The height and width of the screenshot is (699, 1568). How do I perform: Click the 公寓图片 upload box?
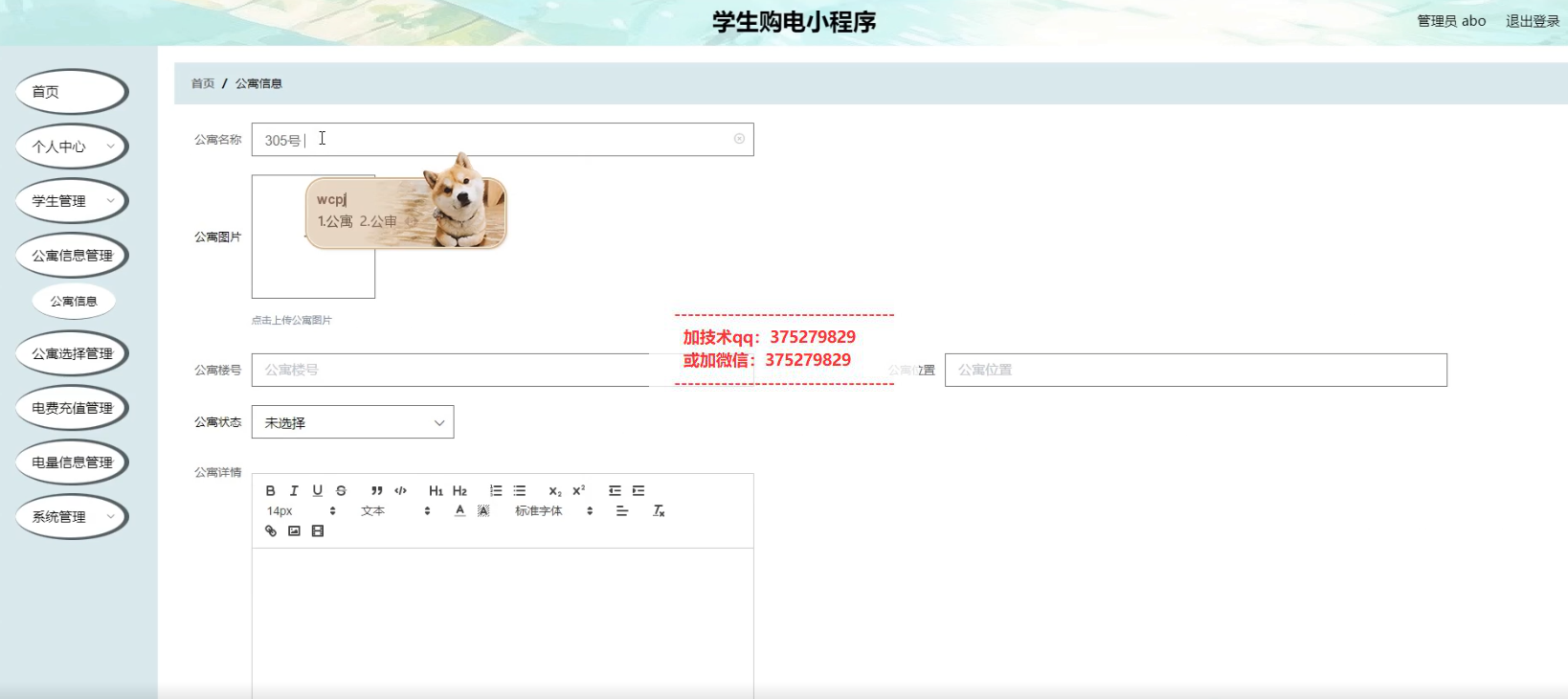coord(313,237)
